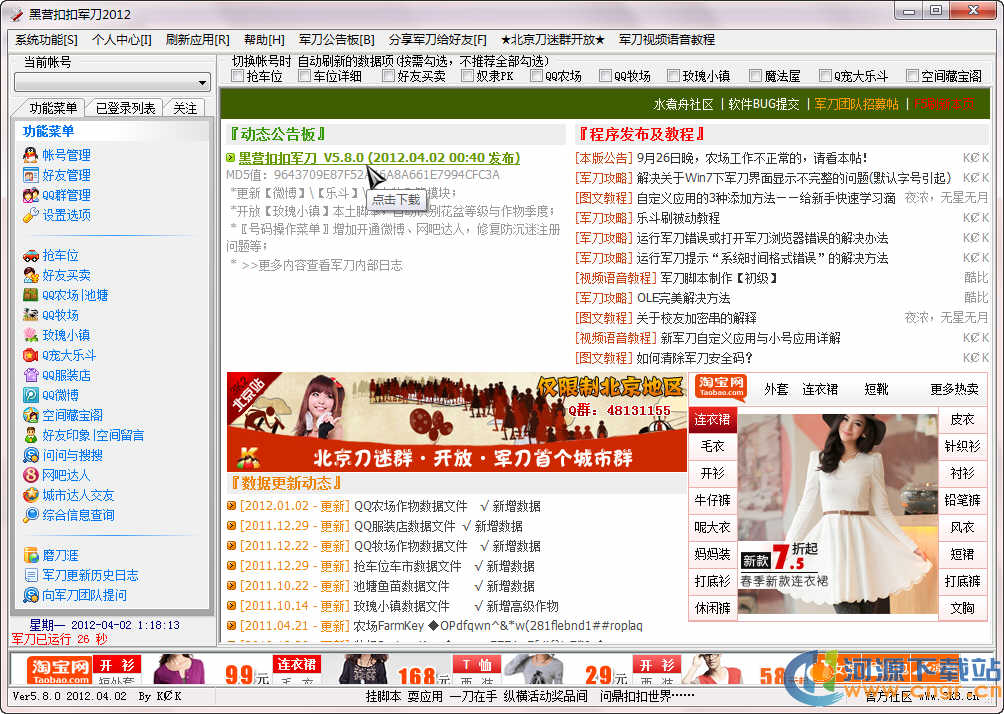Open the 当前帐号 account dropdown

(x=202, y=83)
